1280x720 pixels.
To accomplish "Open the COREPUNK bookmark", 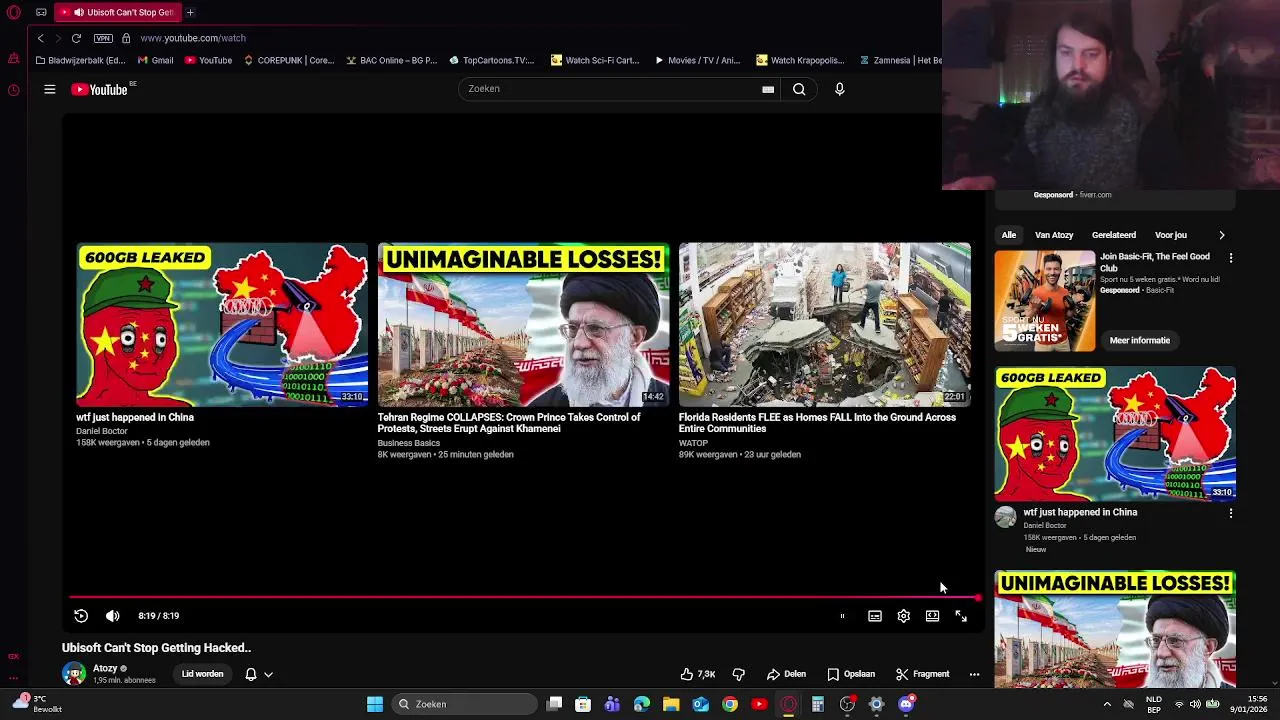I will coord(289,60).
